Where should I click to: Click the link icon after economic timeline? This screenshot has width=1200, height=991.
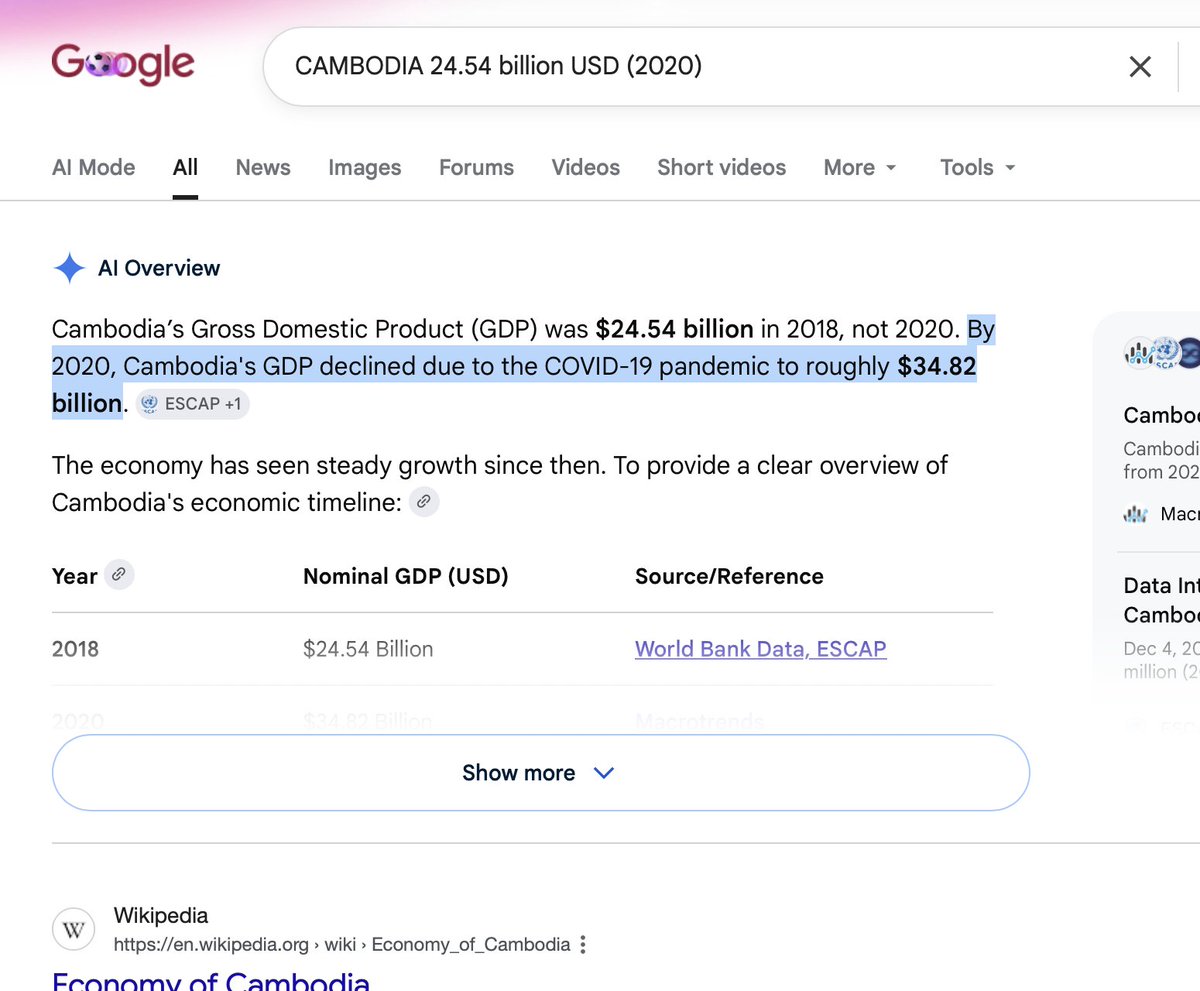pyautogui.click(x=424, y=502)
